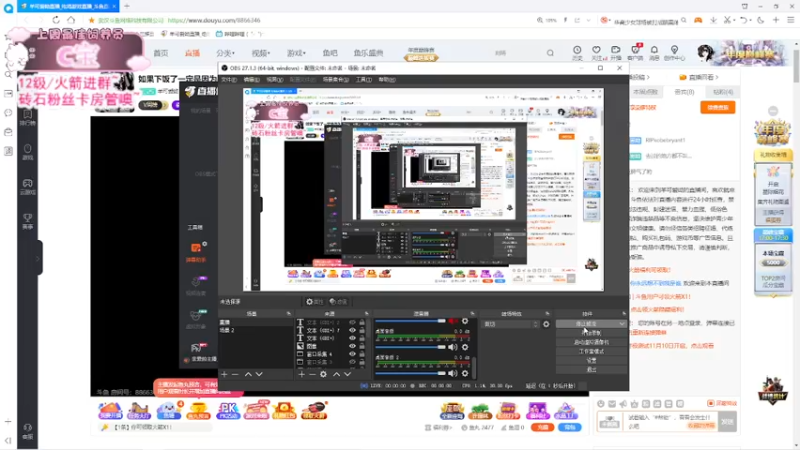The image size is (800, 450).
Task: Toggle visibility of the second 文本 source
Action: [352, 330]
